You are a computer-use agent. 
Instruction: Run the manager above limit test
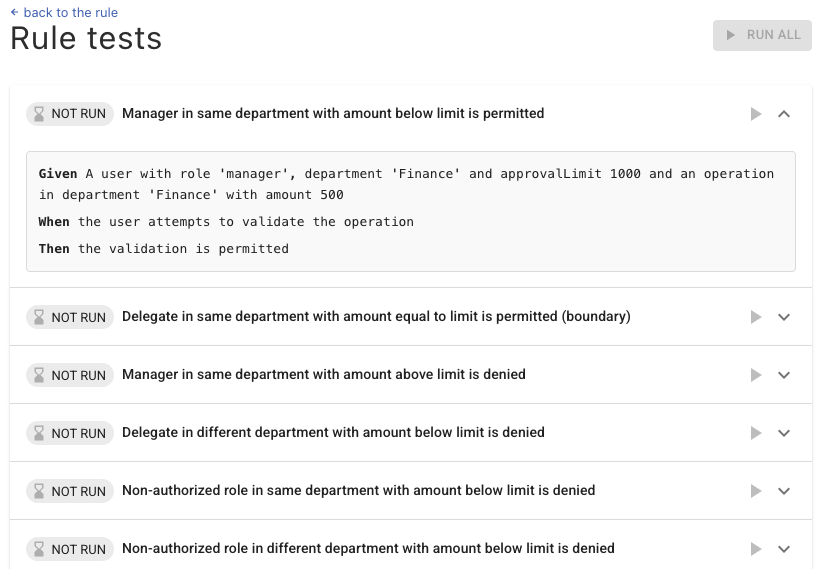coord(756,375)
